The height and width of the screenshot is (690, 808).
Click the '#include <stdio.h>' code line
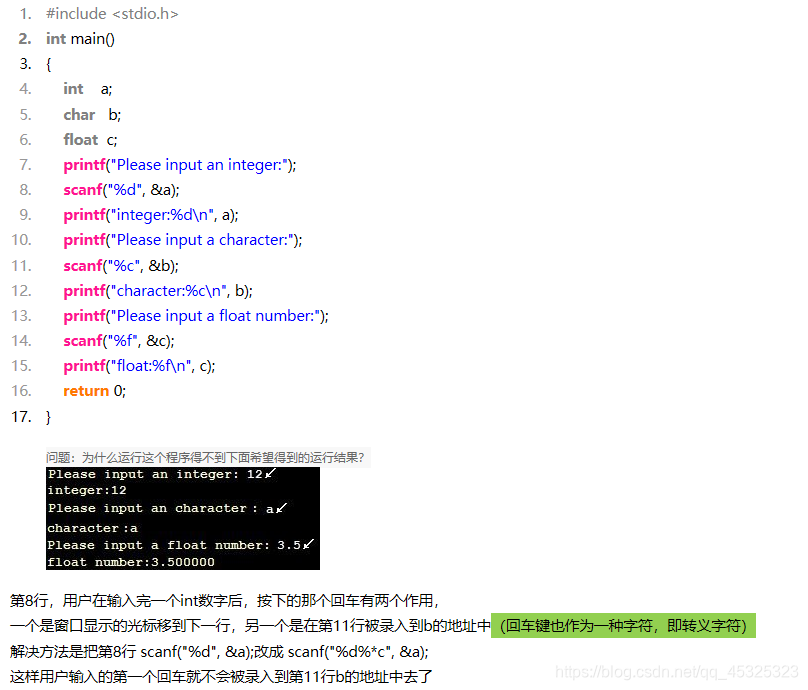(x=112, y=13)
